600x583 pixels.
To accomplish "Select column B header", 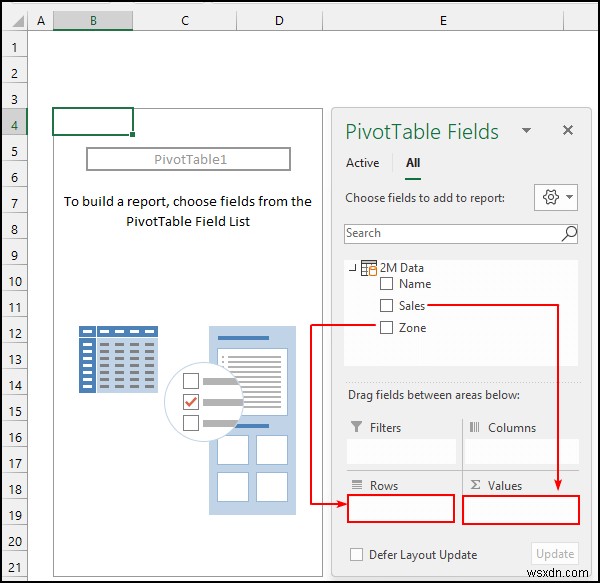I will (x=93, y=21).
